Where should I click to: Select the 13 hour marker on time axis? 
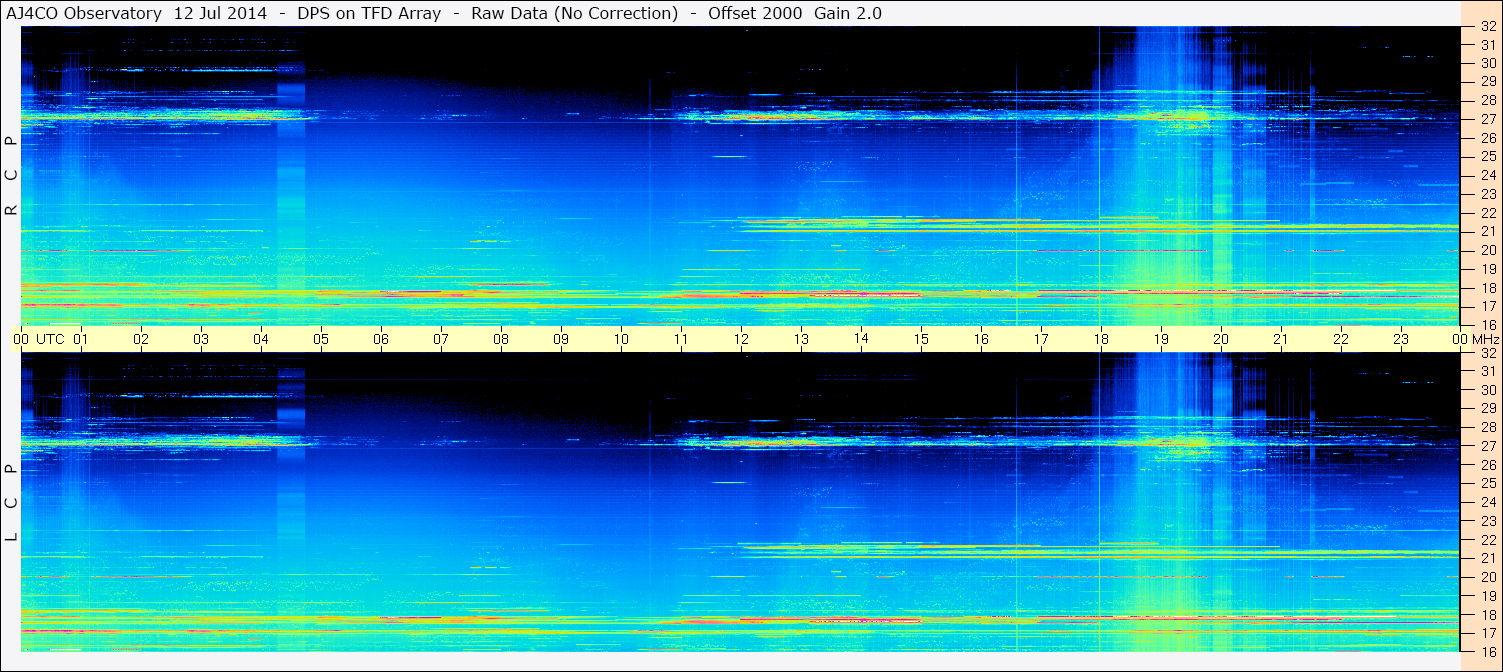click(x=801, y=339)
